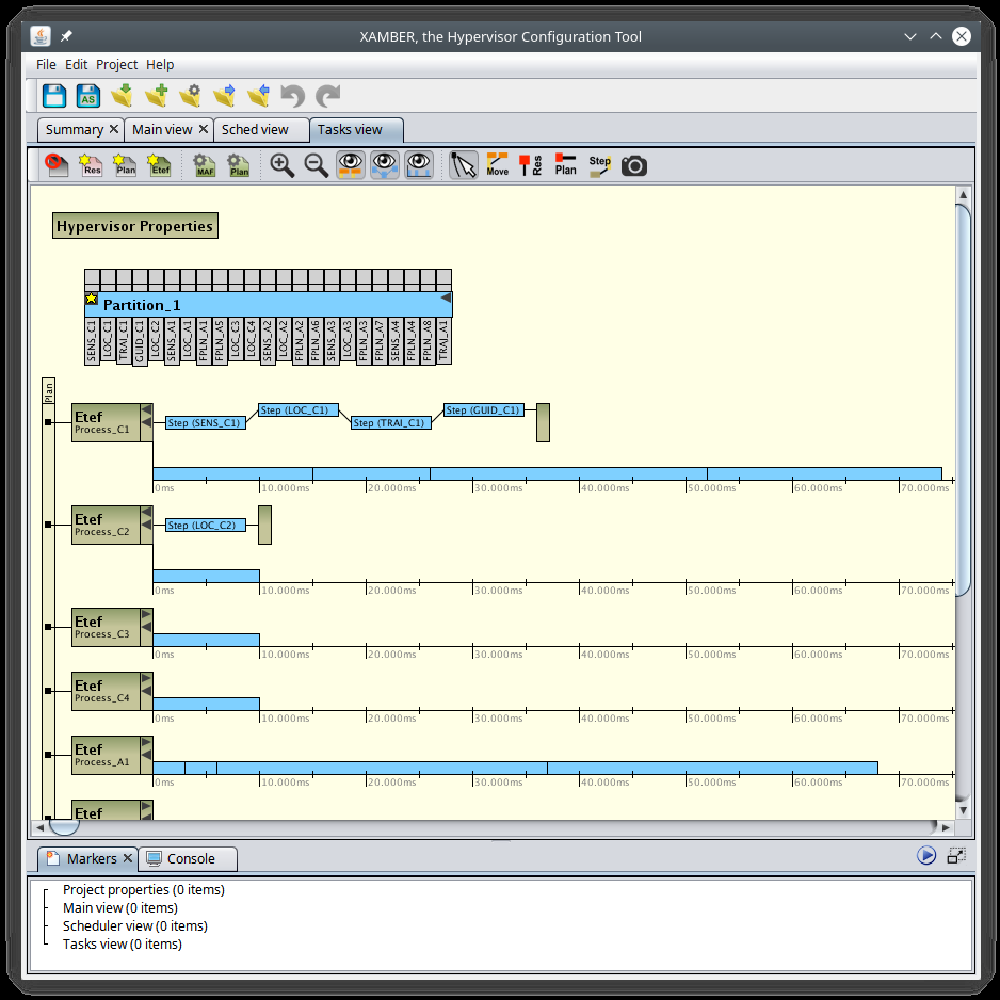Select the FPLN_A8 task under Partition_1
The height and width of the screenshot is (1000, 1000).
(427, 341)
